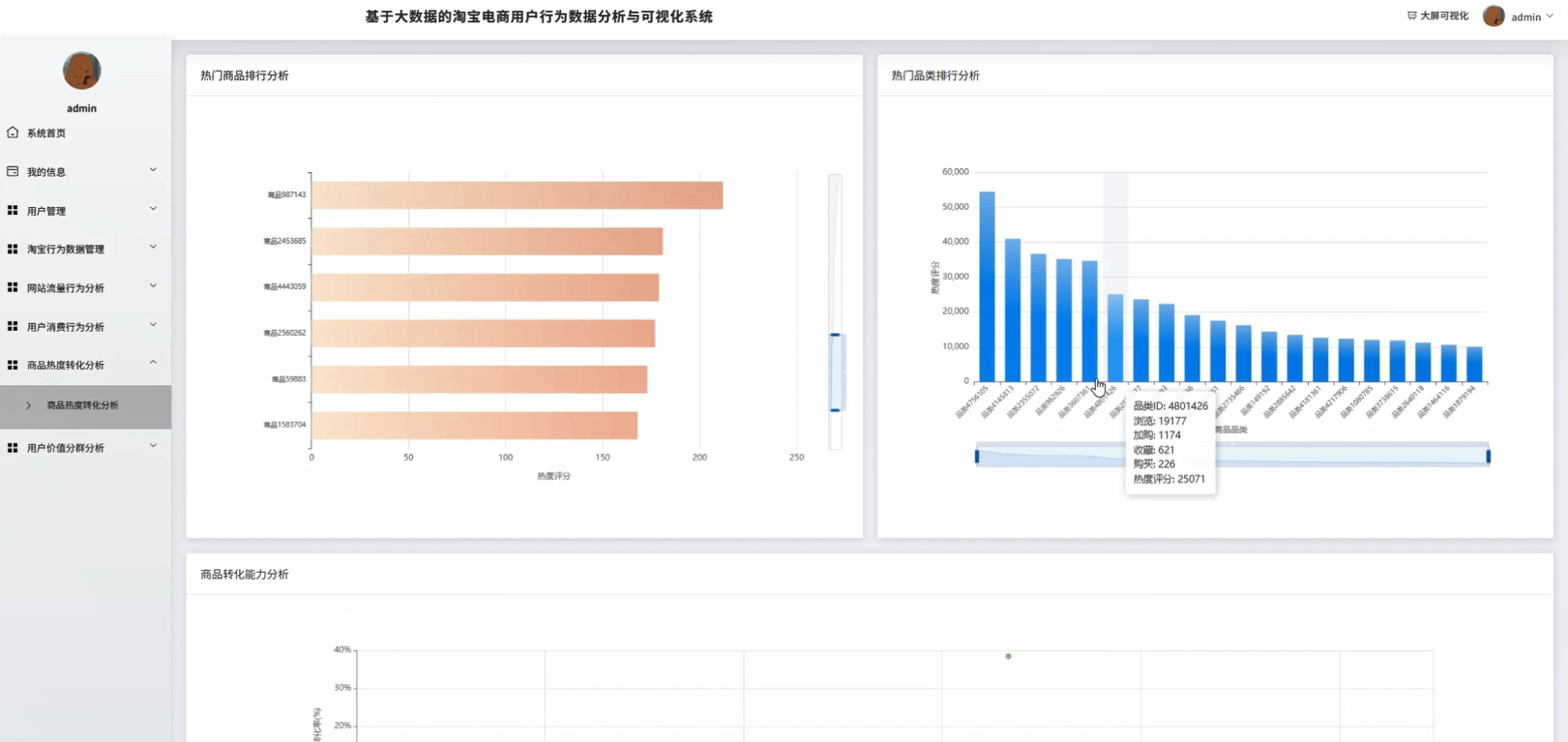1568x742 pixels.
Task: Click the 品类ID: 4801426 tooltip text
Action: 1169,406
